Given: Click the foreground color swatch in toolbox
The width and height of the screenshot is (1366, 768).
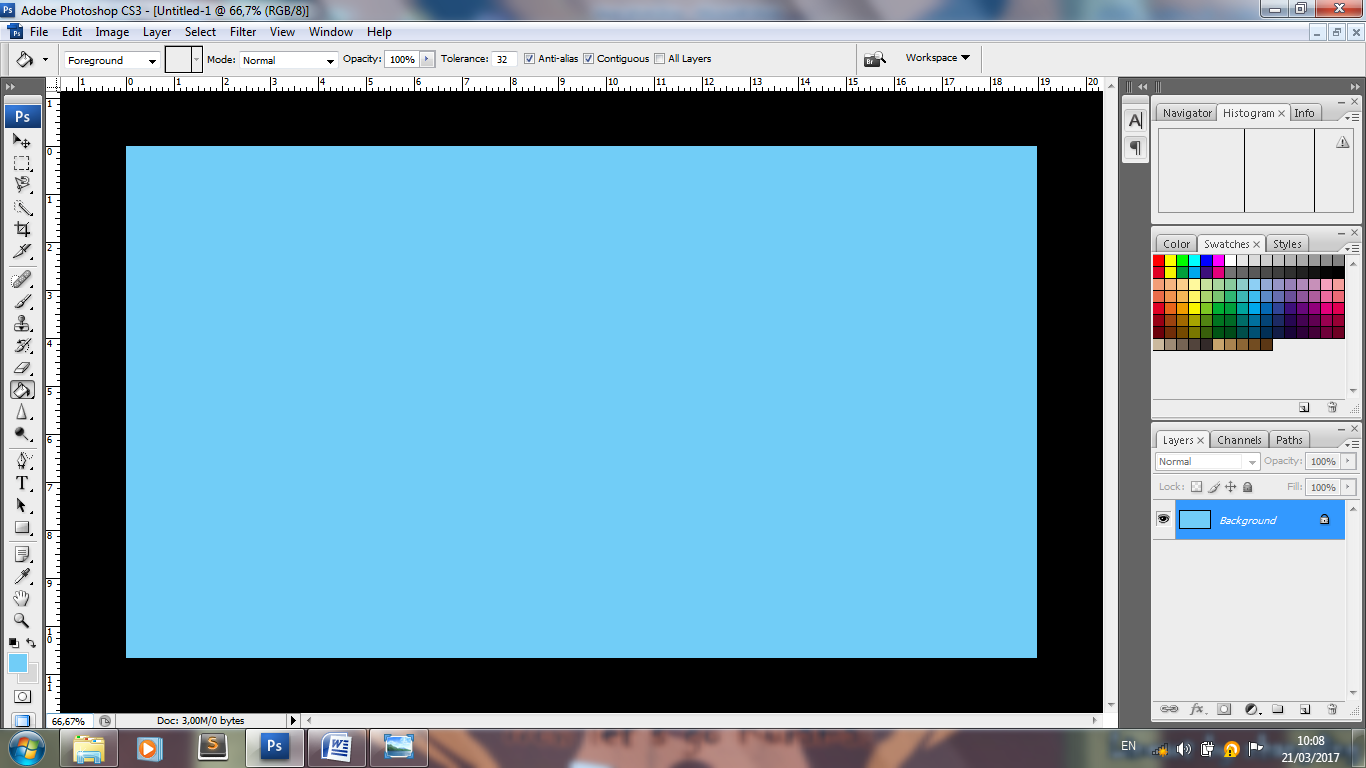Looking at the screenshot, I should tap(18, 663).
